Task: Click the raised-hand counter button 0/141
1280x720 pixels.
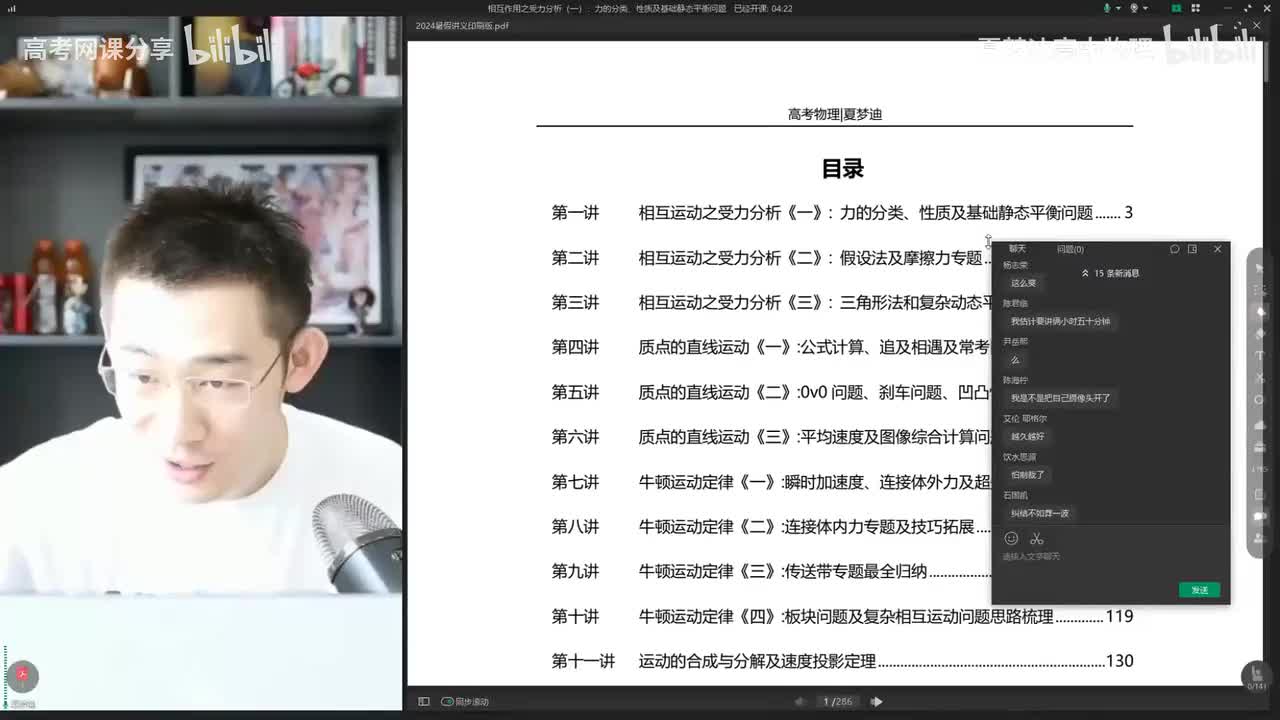Action: pos(1256,677)
